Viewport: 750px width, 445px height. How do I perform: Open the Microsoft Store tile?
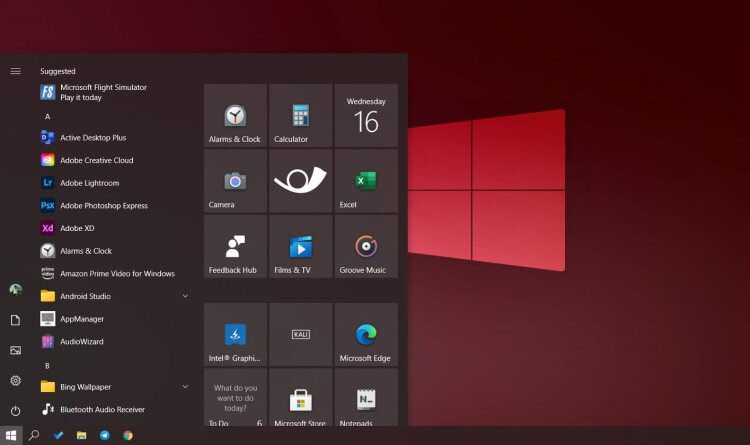[x=301, y=398]
